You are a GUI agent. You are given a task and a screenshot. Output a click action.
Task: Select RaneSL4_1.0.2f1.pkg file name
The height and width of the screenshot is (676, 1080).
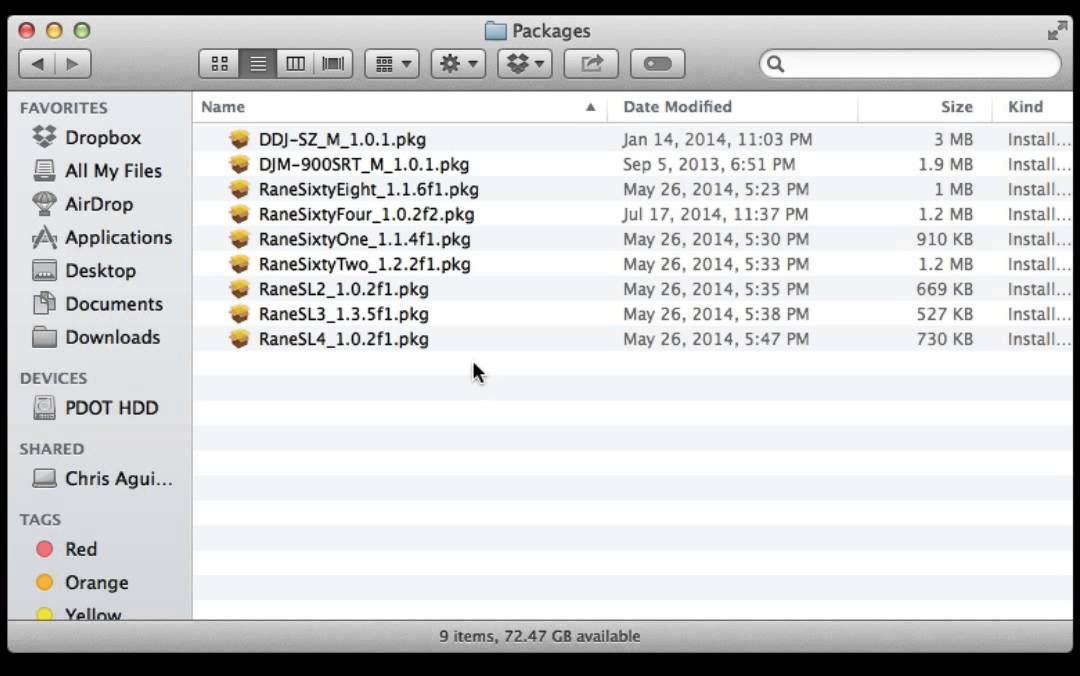[x=344, y=339]
